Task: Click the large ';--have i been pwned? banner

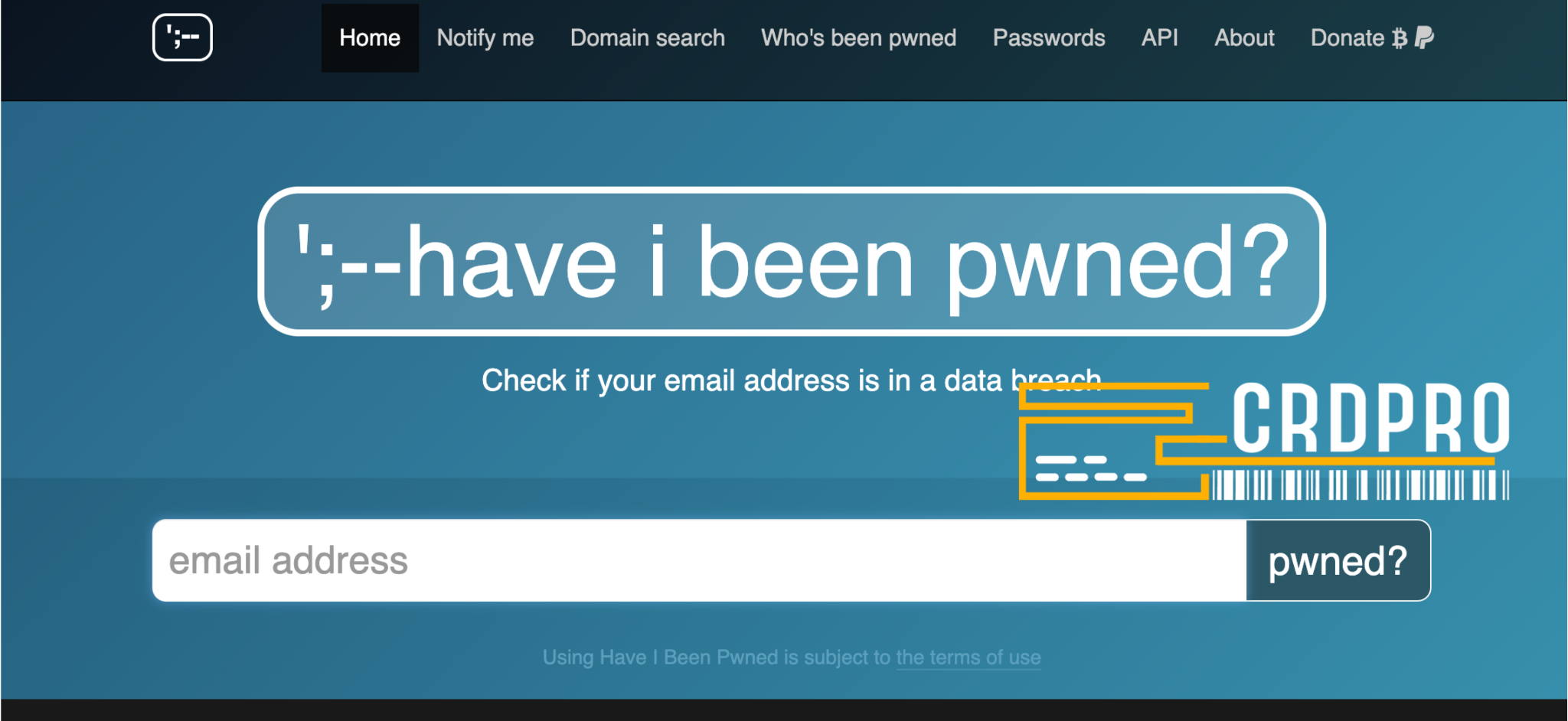Action: (x=792, y=262)
